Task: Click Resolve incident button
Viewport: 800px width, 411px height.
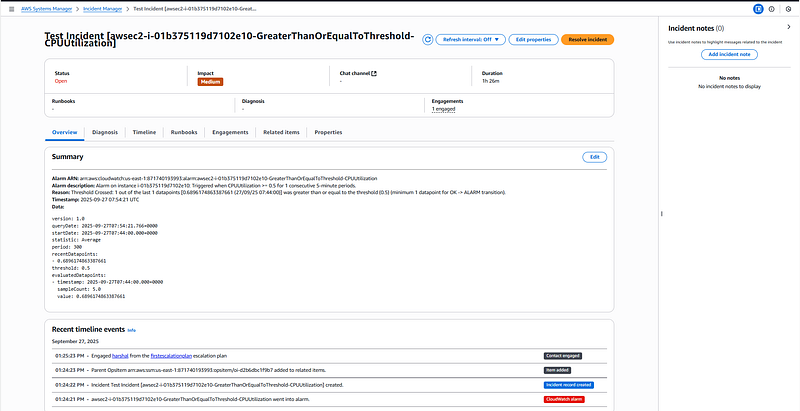Action: point(587,40)
